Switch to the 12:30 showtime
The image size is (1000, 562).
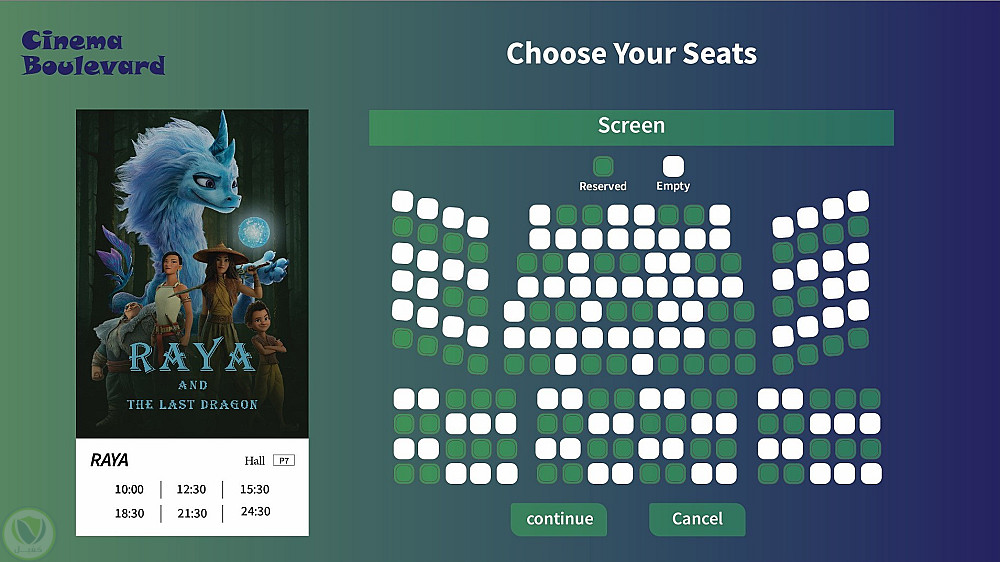click(x=191, y=490)
